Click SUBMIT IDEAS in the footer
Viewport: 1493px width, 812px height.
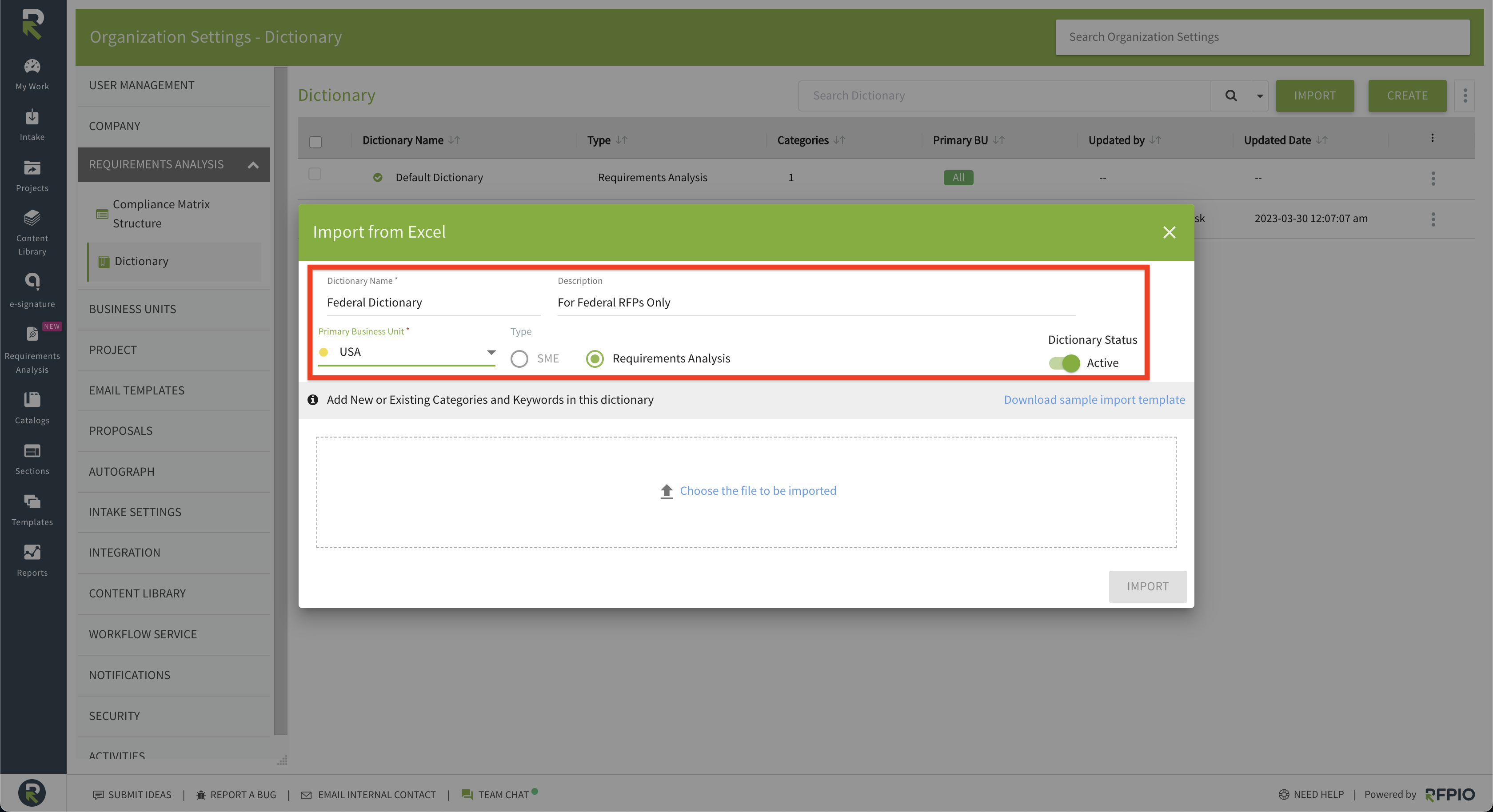tap(132, 795)
